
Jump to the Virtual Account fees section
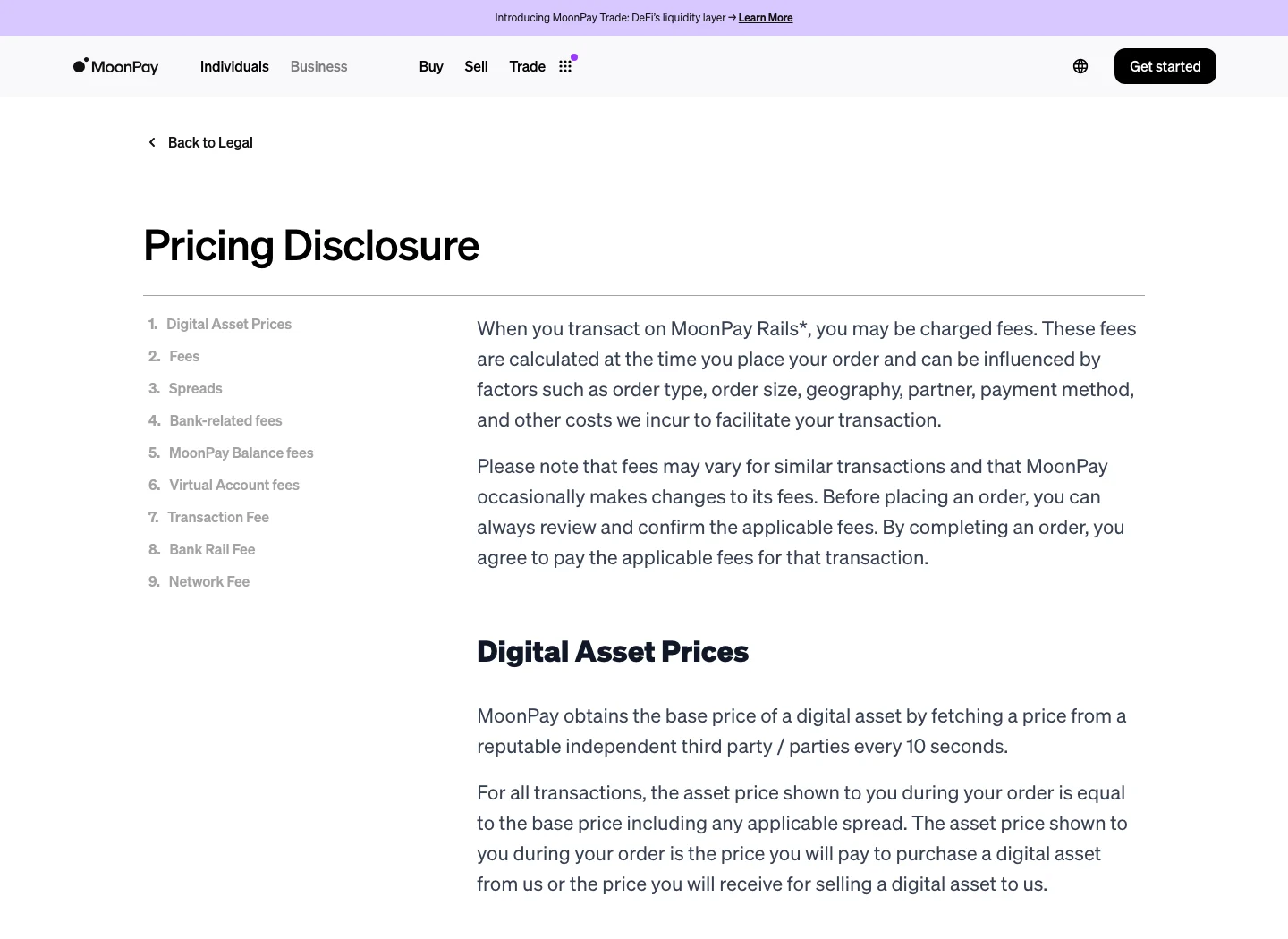[234, 485]
